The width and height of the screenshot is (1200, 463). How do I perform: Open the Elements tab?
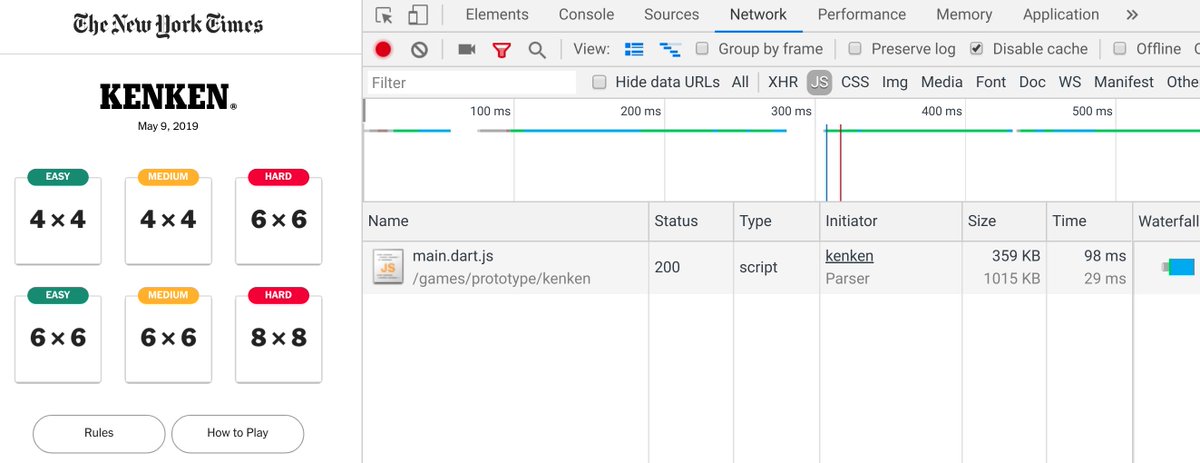497,14
